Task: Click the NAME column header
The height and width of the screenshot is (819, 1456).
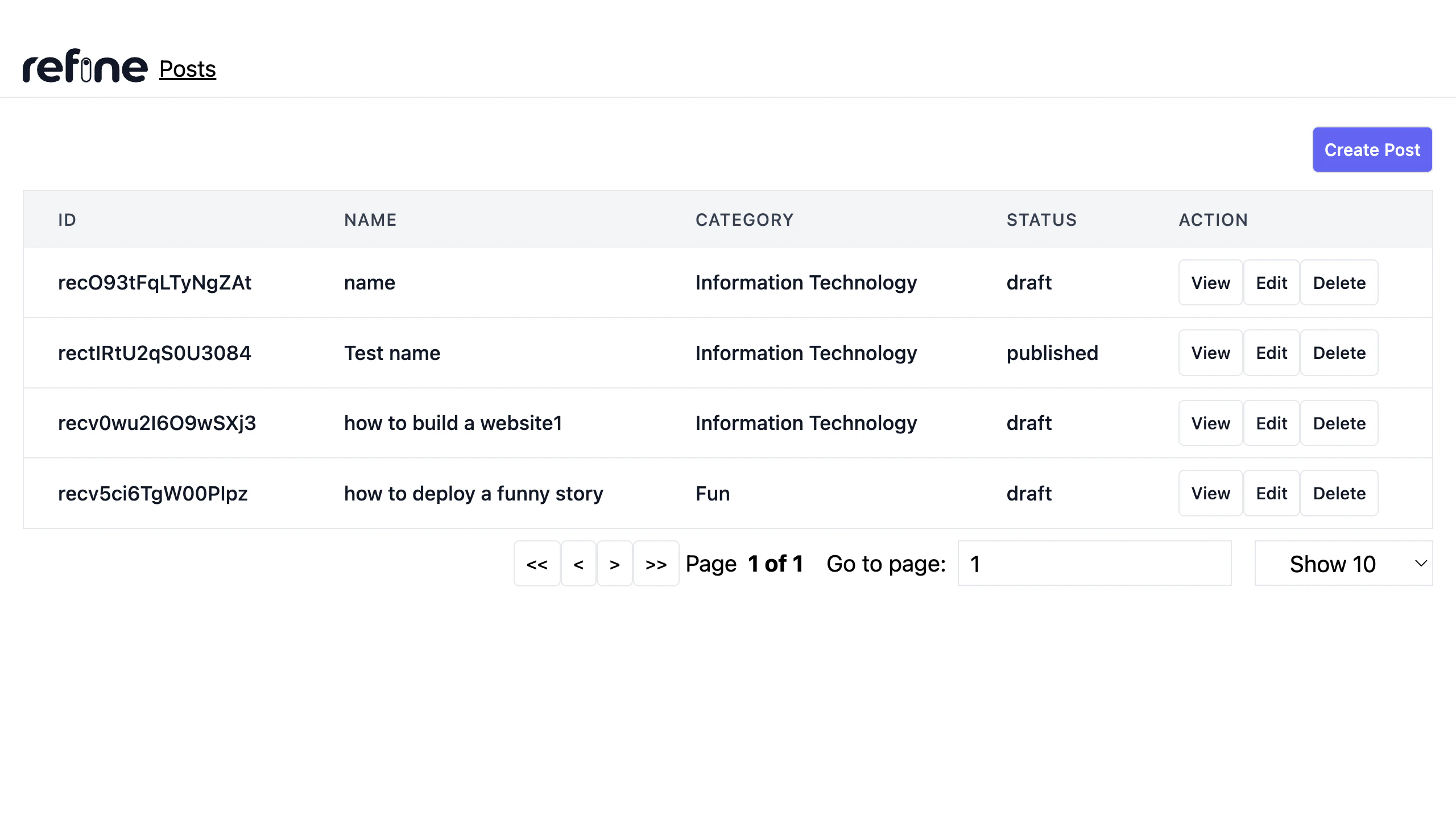Action: pos(370,220)
